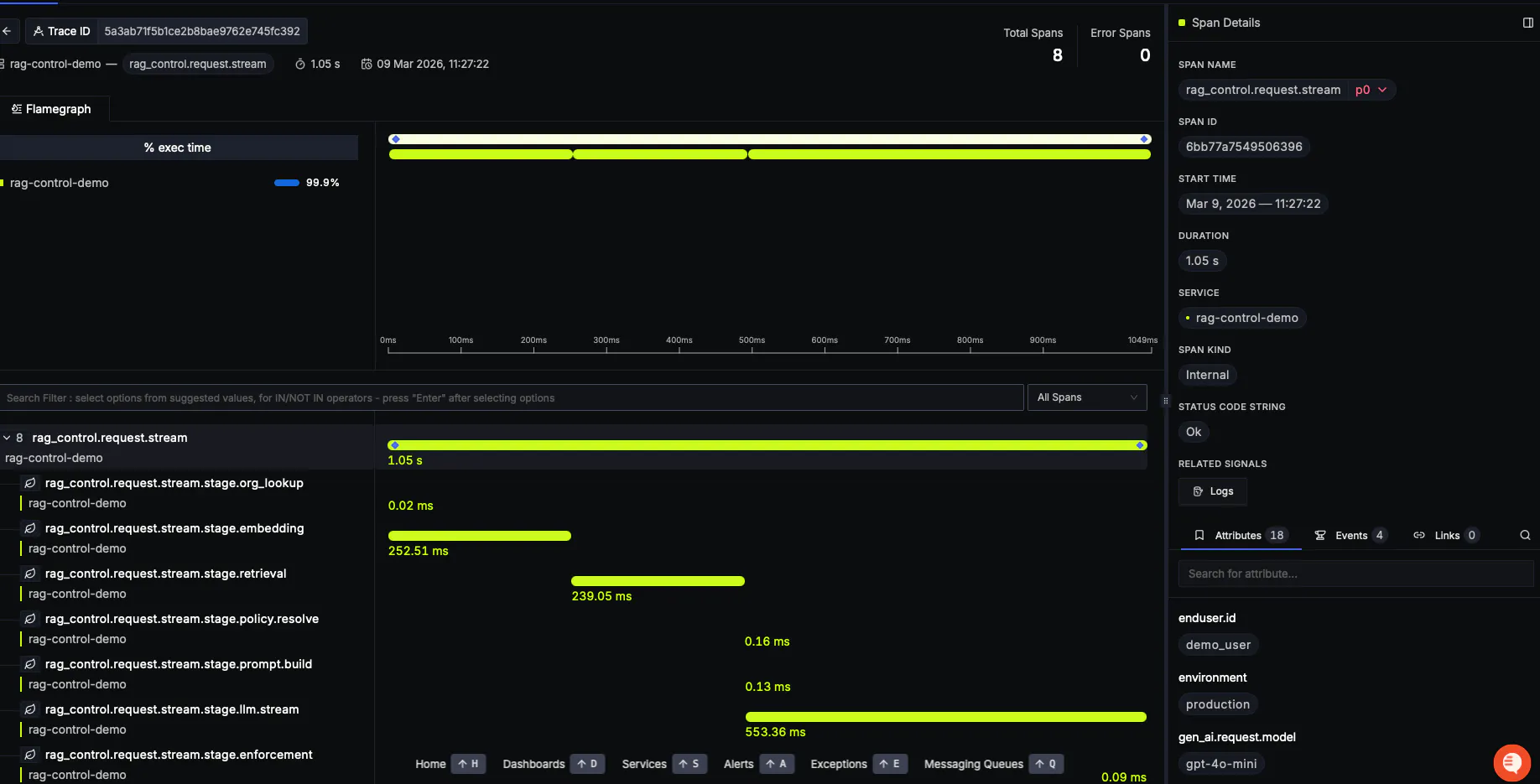Switch to the Flamegraph tab

point(51,109)
